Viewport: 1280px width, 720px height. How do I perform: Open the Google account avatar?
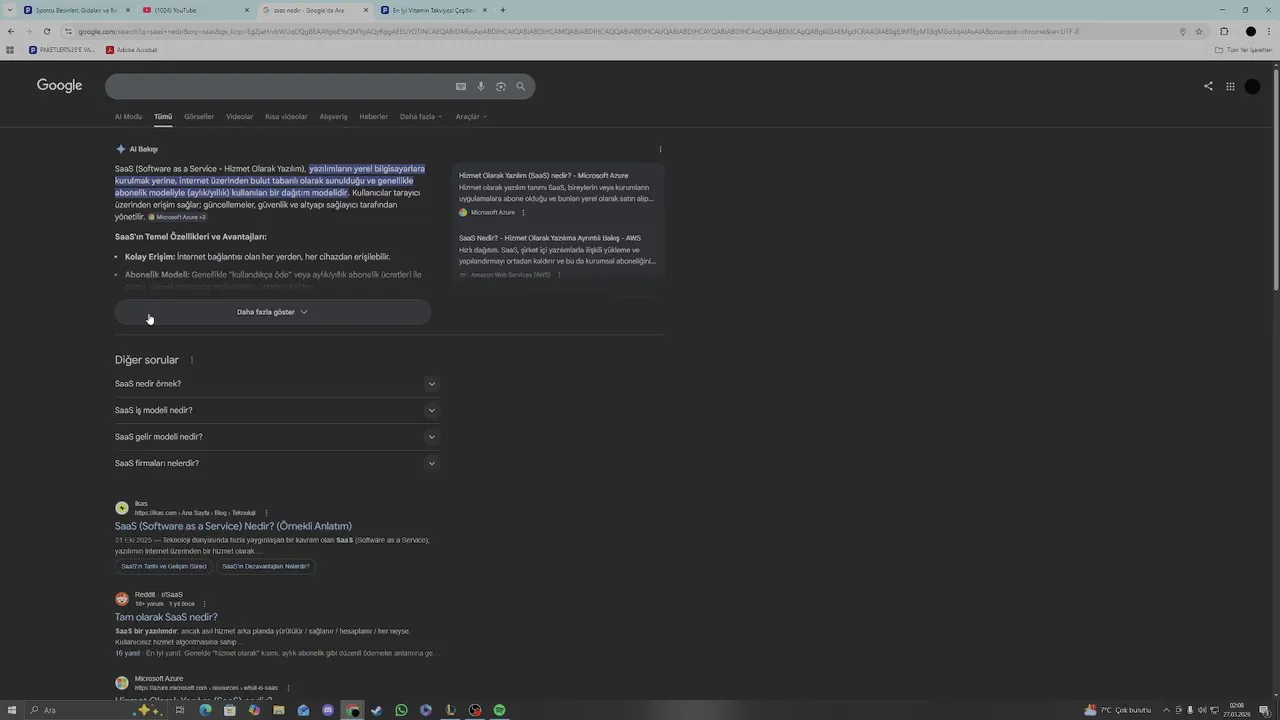(1252, 86)
